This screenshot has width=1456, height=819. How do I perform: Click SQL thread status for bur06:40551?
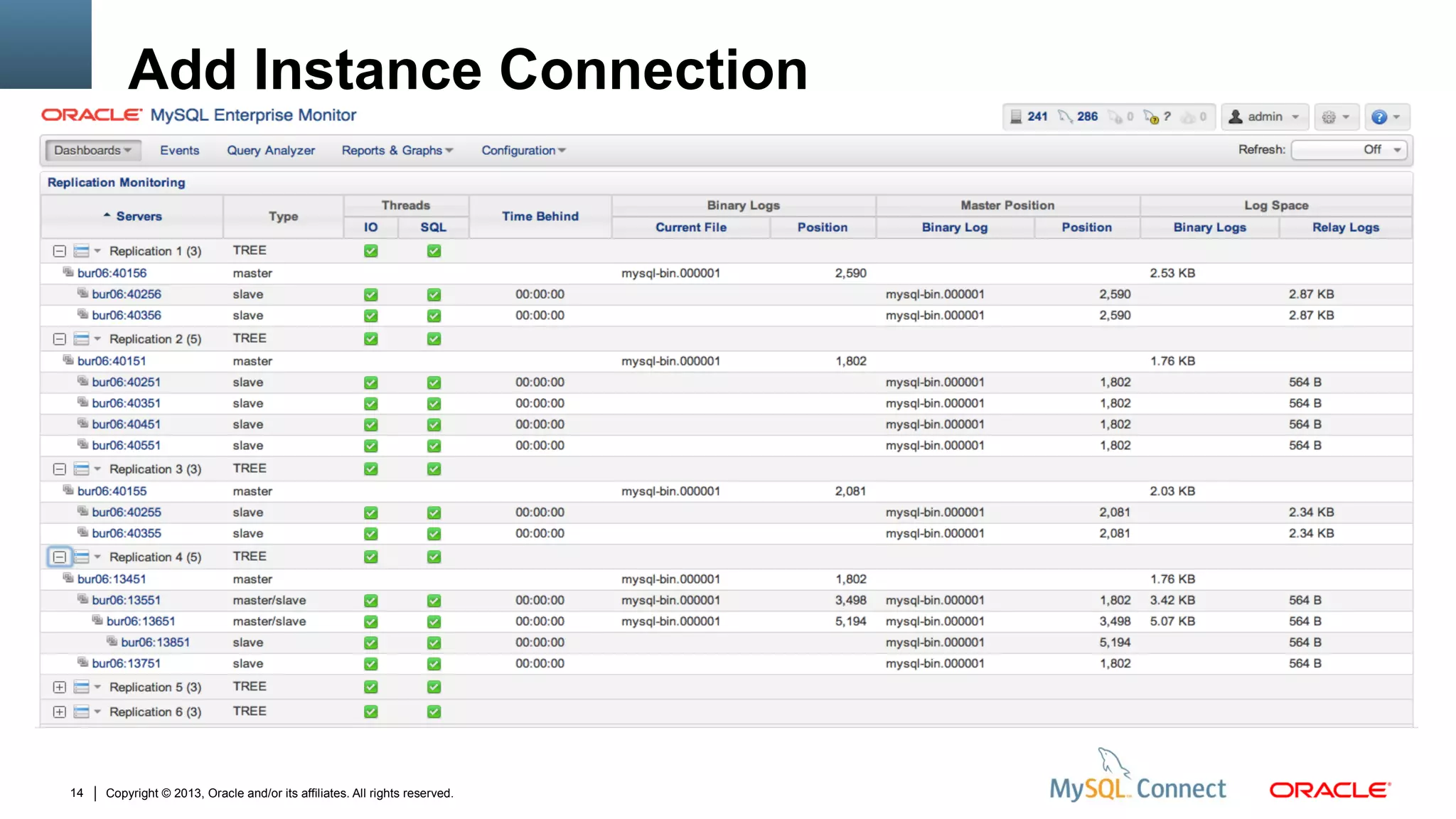tap(434, 446)
